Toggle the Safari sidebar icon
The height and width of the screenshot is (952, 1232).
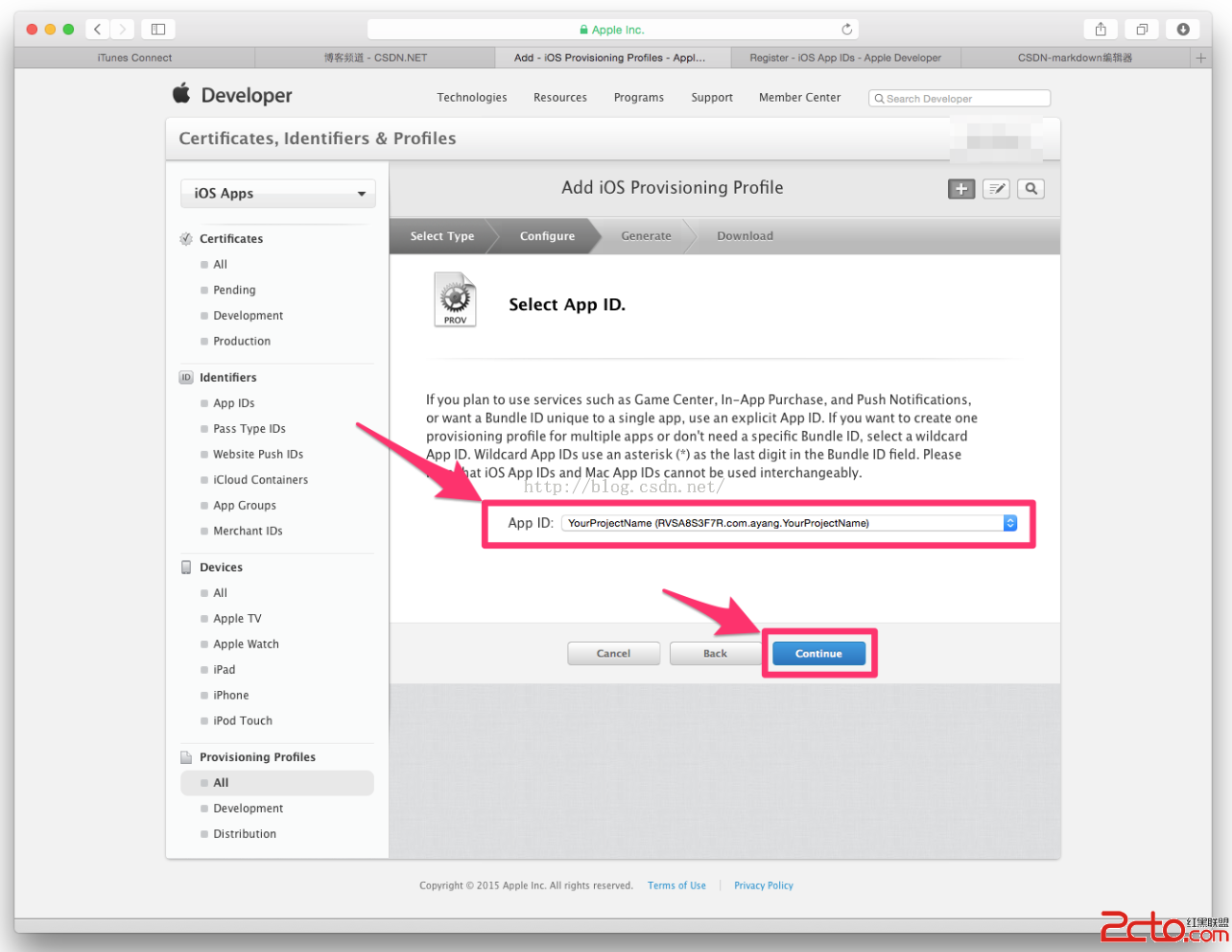click(158, 29)
